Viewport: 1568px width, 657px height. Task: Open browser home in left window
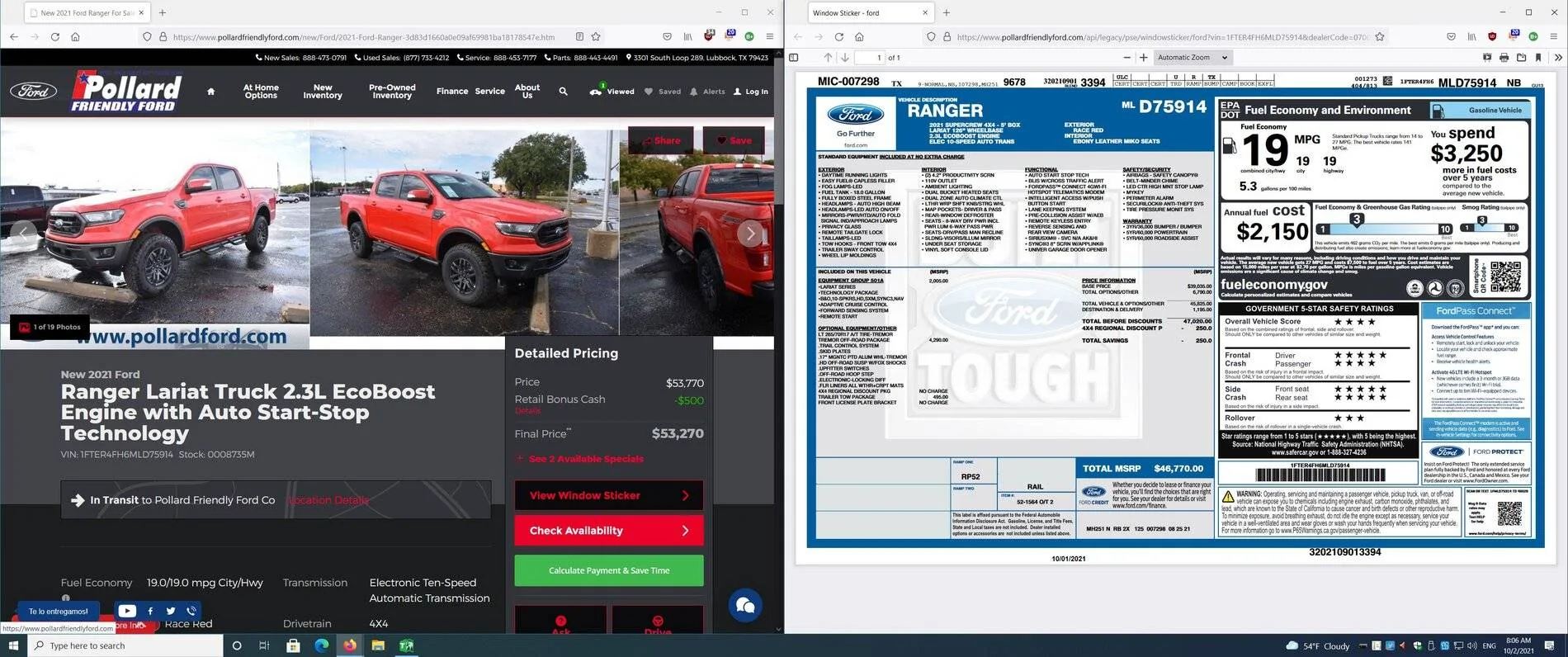pyautogui.click(x=75, y=36)
